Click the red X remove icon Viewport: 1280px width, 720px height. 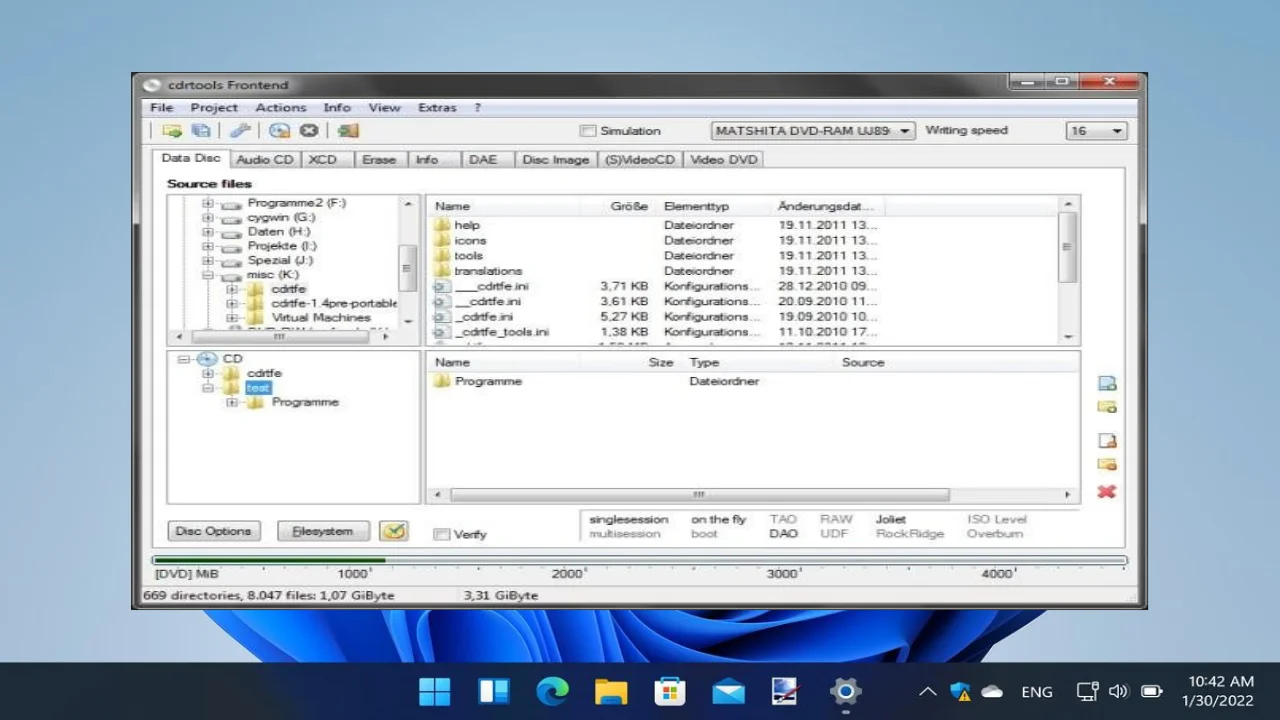[1107, 492]
